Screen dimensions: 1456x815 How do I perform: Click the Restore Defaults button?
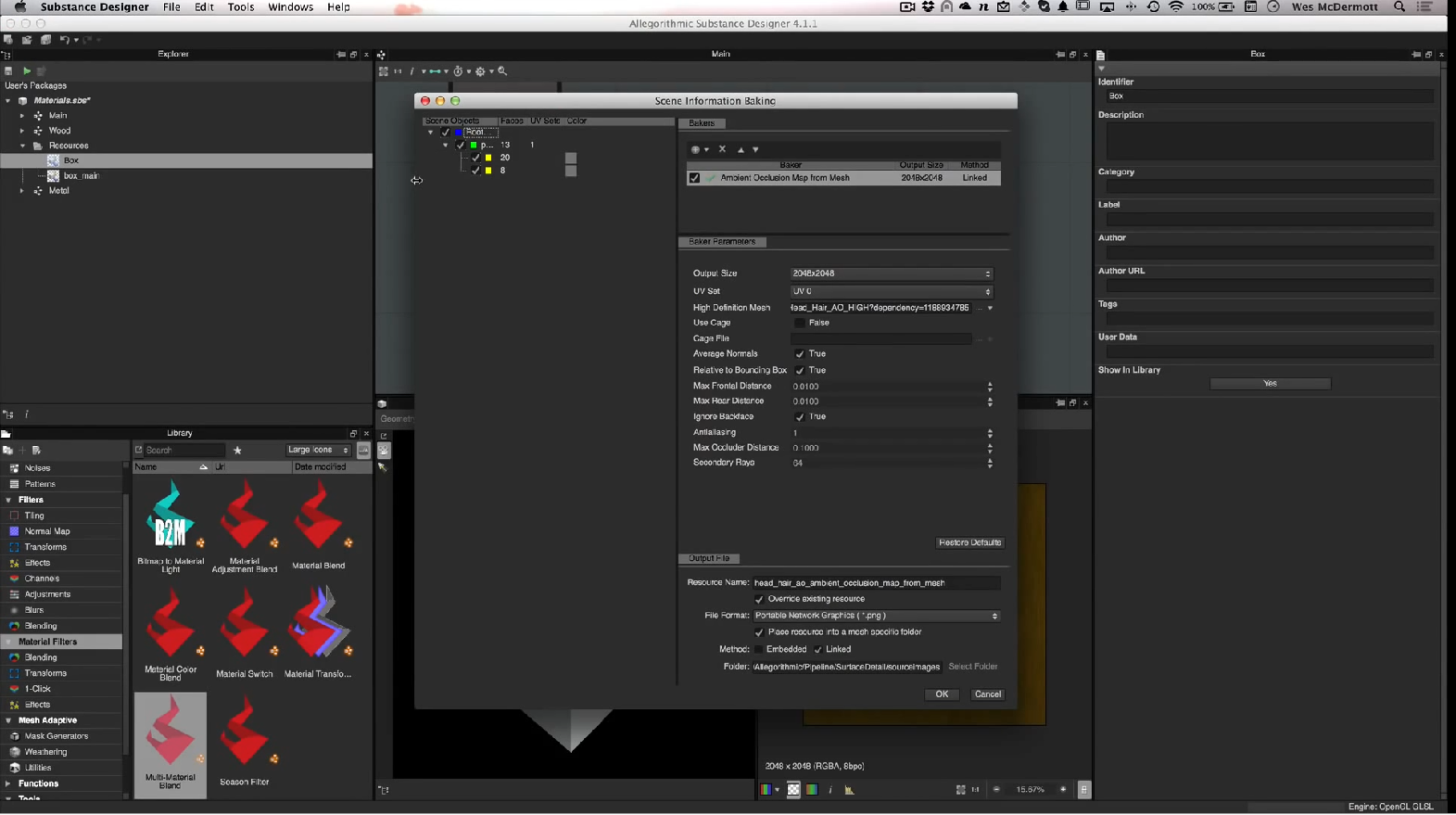click(x=969, y=542)
